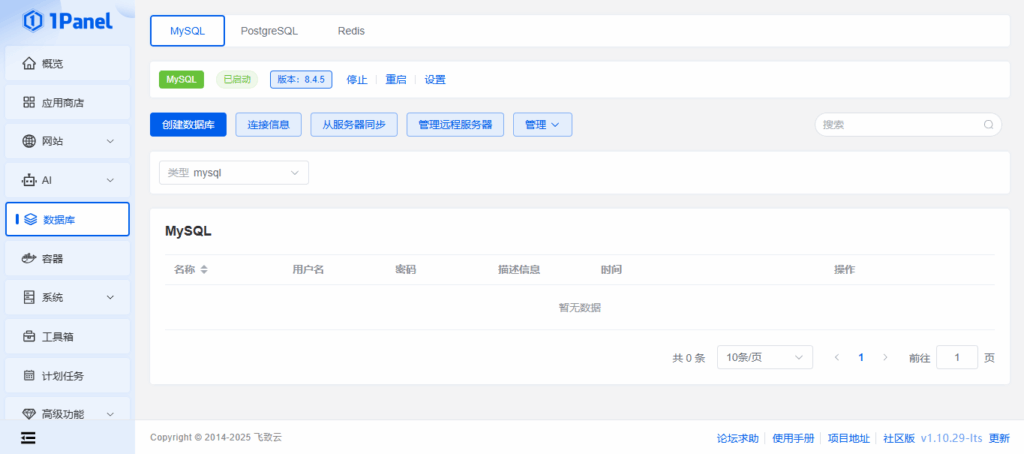Open the 10条/页 page size dropdown

tap(765, 357)
